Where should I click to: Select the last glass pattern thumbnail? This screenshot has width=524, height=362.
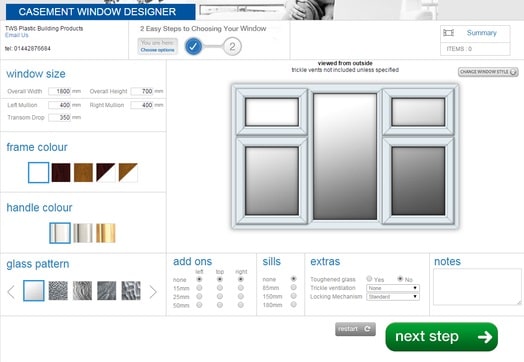131,290
